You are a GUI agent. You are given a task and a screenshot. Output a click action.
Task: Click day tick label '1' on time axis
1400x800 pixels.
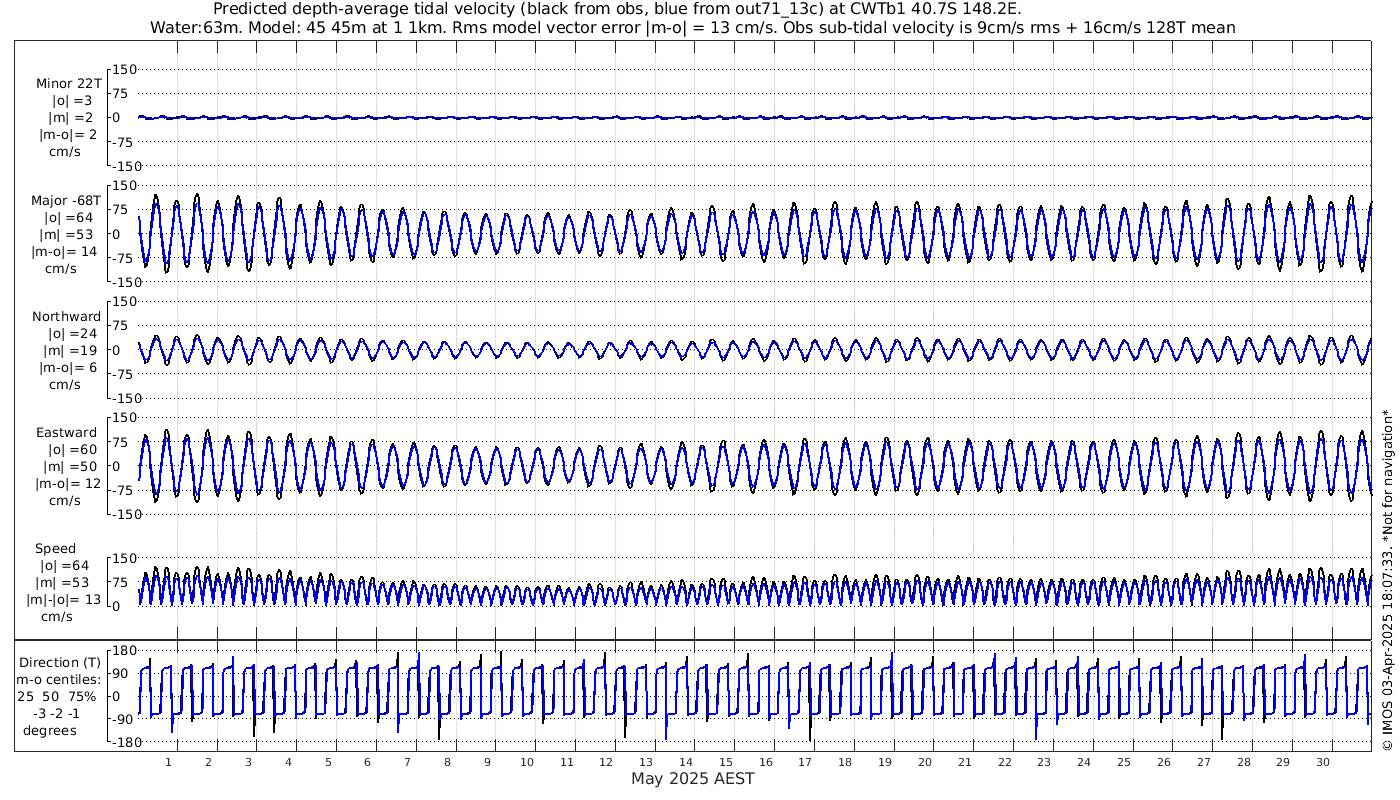click(x=168, y=762)
